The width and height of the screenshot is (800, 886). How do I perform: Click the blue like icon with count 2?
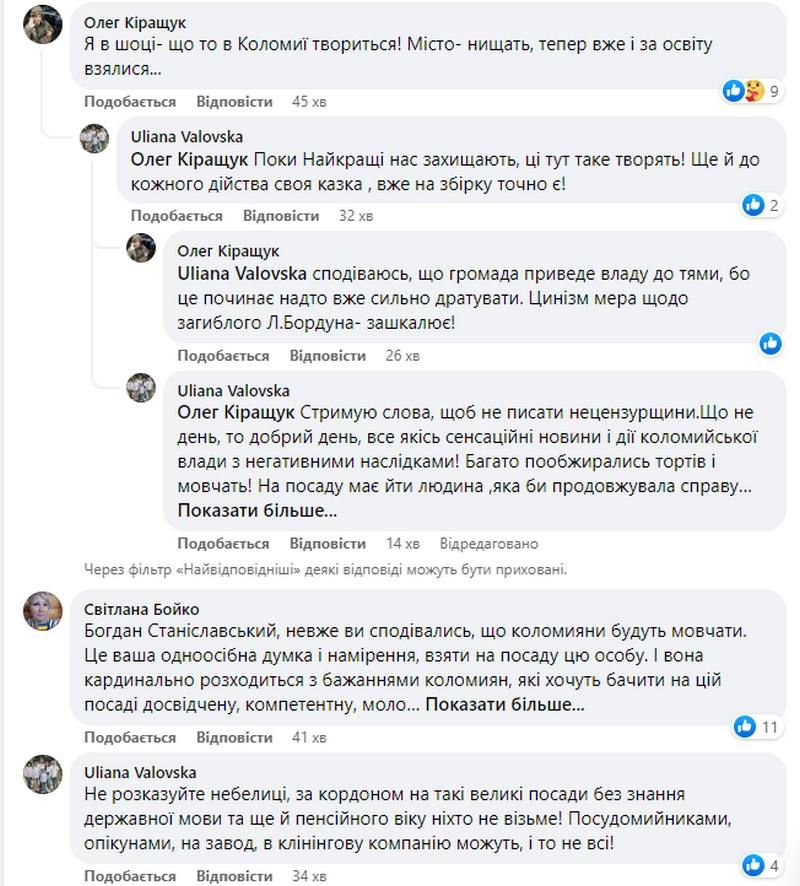click(x=751, y=205)
